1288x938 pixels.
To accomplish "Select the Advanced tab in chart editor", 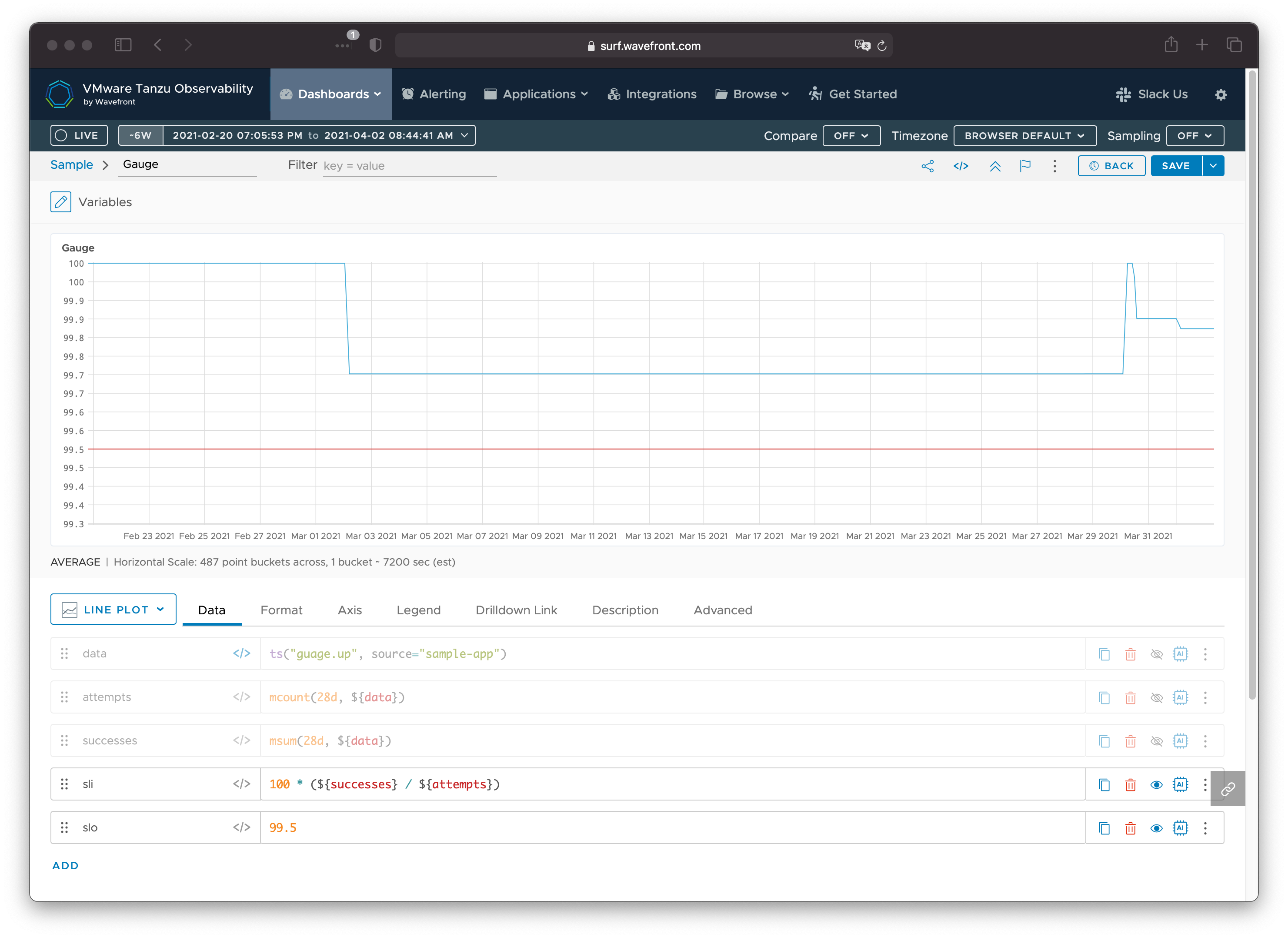I will [x=721, y=610].
